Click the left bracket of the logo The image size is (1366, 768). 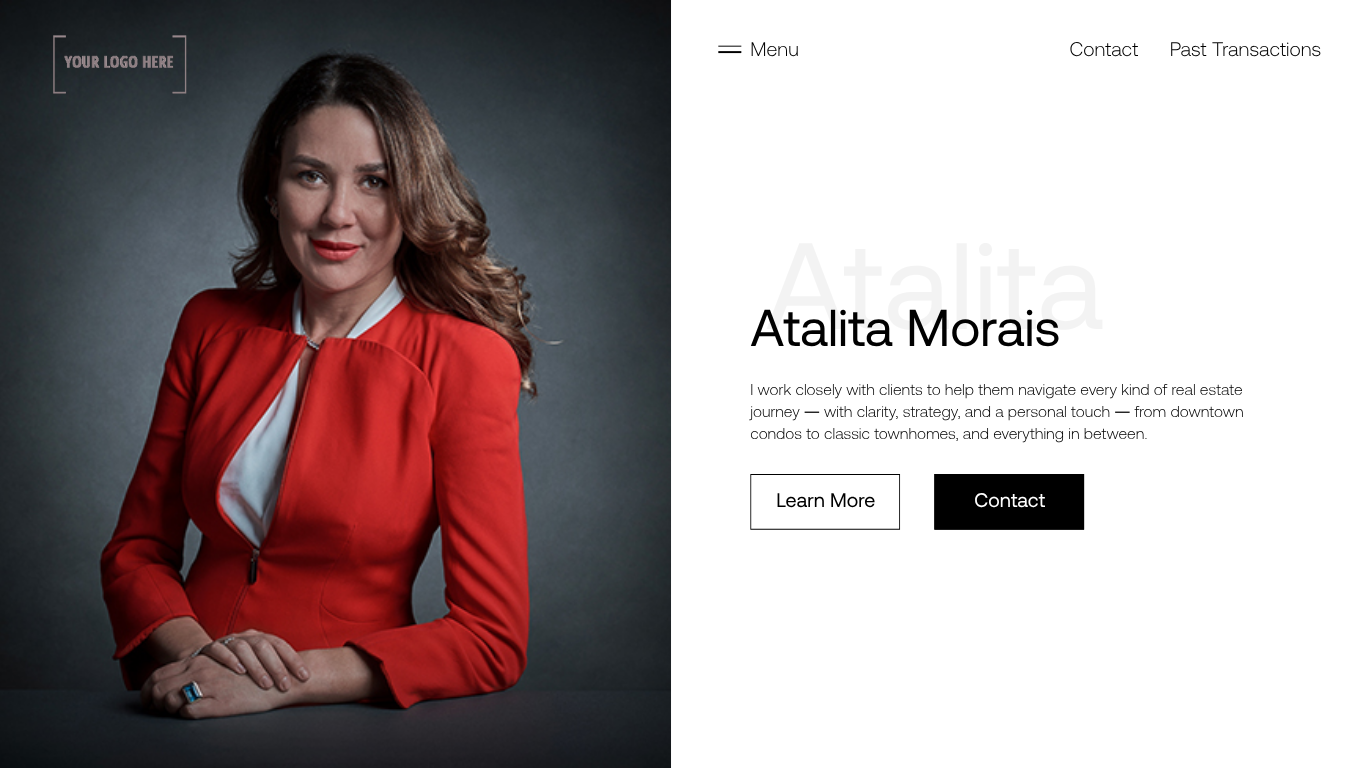(x=59, y=64)
